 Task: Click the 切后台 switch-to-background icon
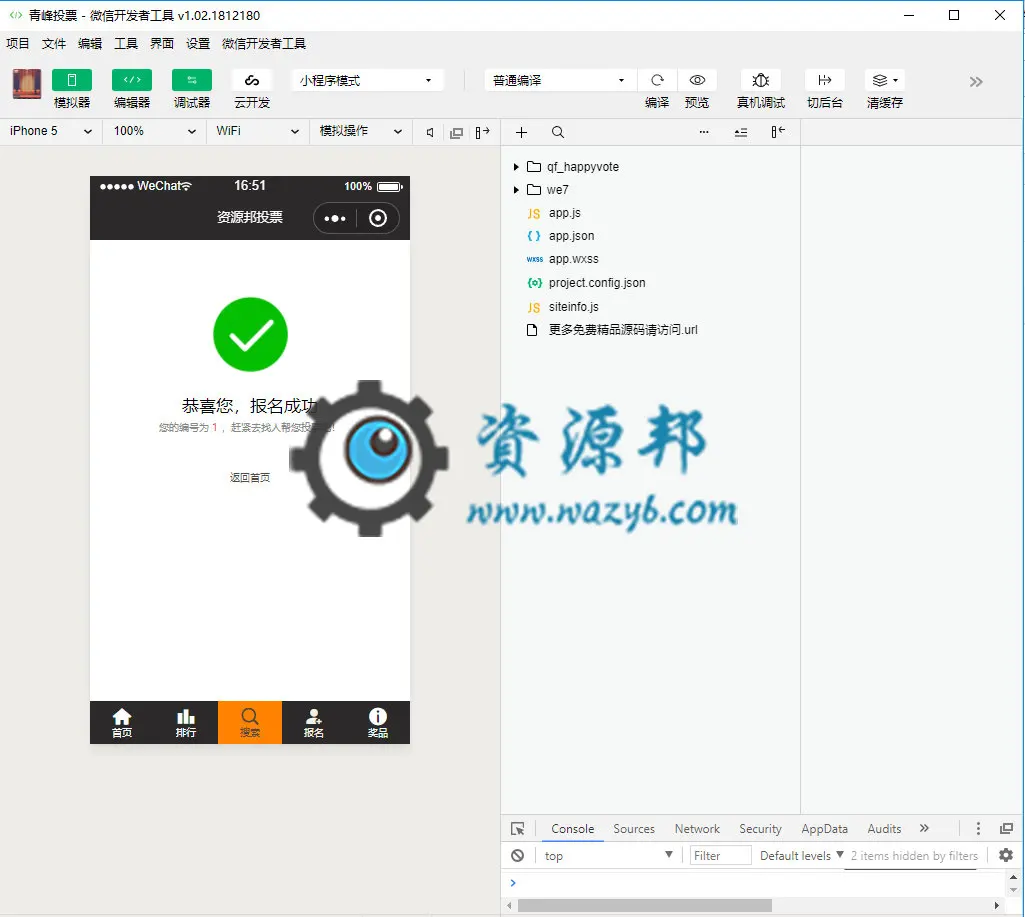[824, 80]
